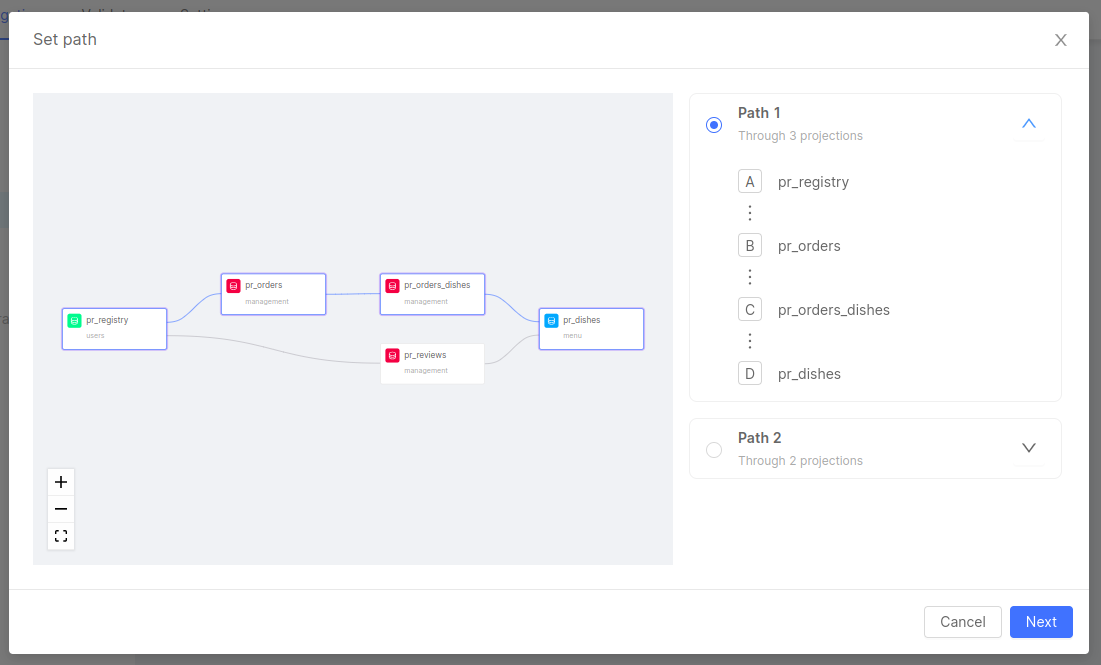This screenshot has height=665, width=1101.
Task: Fit the diagram to view
Action: tap(61, 536)
